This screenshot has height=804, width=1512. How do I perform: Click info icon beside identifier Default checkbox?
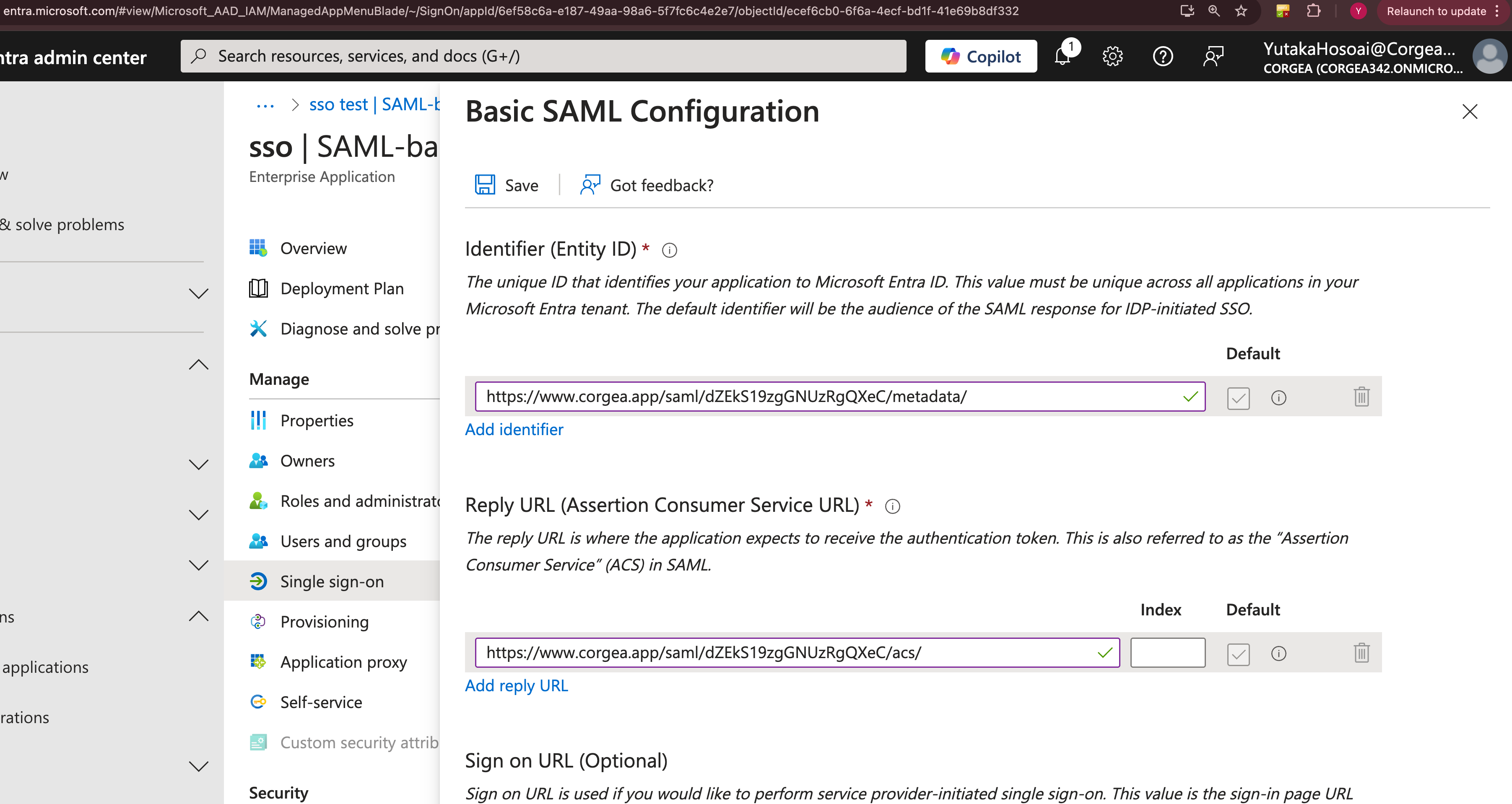(1278, 398)
